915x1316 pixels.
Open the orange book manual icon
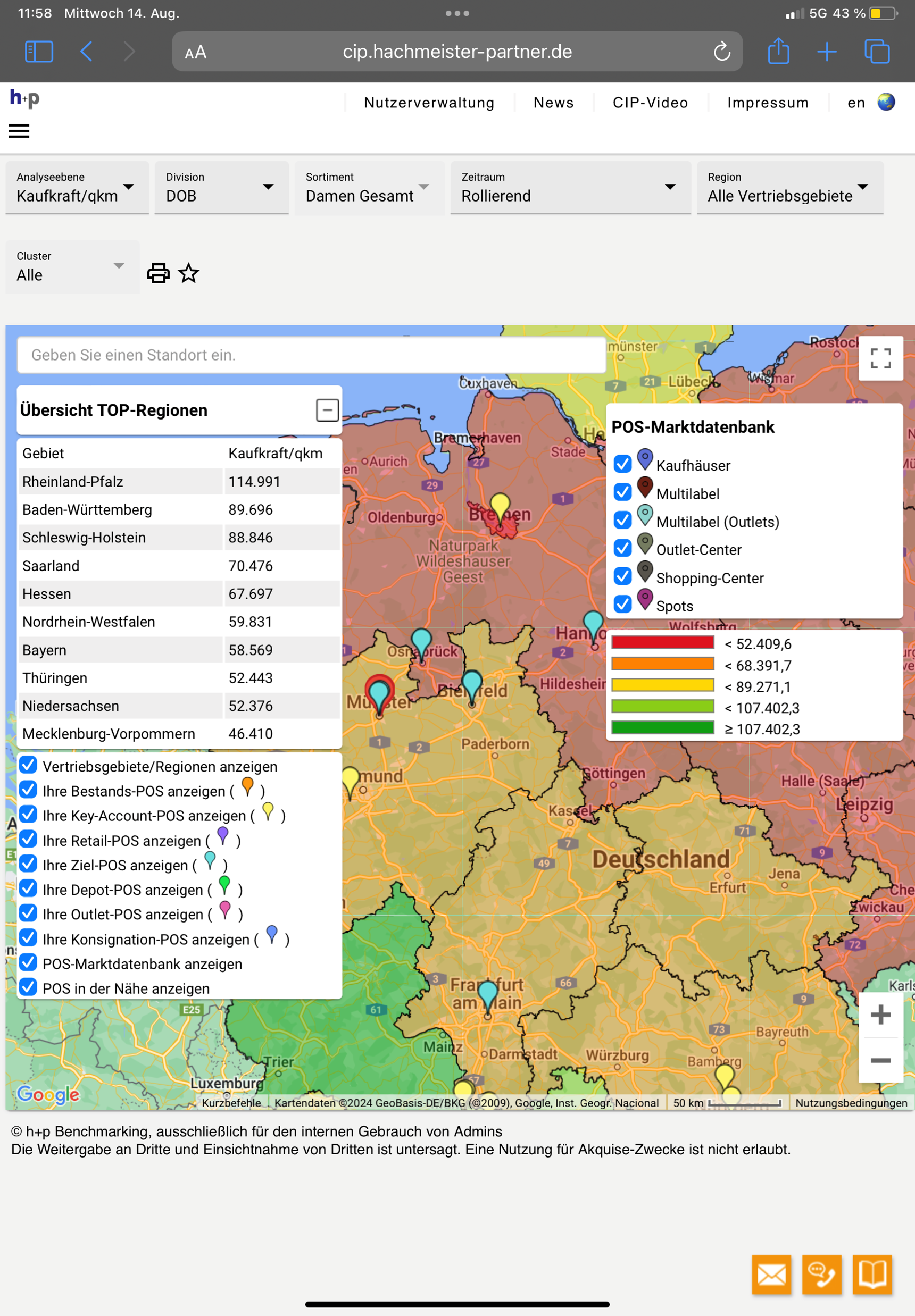click(x=871, y=1275)
